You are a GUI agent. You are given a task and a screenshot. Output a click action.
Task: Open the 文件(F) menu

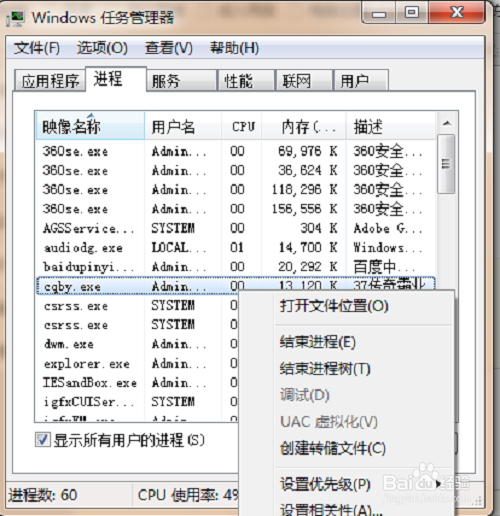[x=37, y=48]
